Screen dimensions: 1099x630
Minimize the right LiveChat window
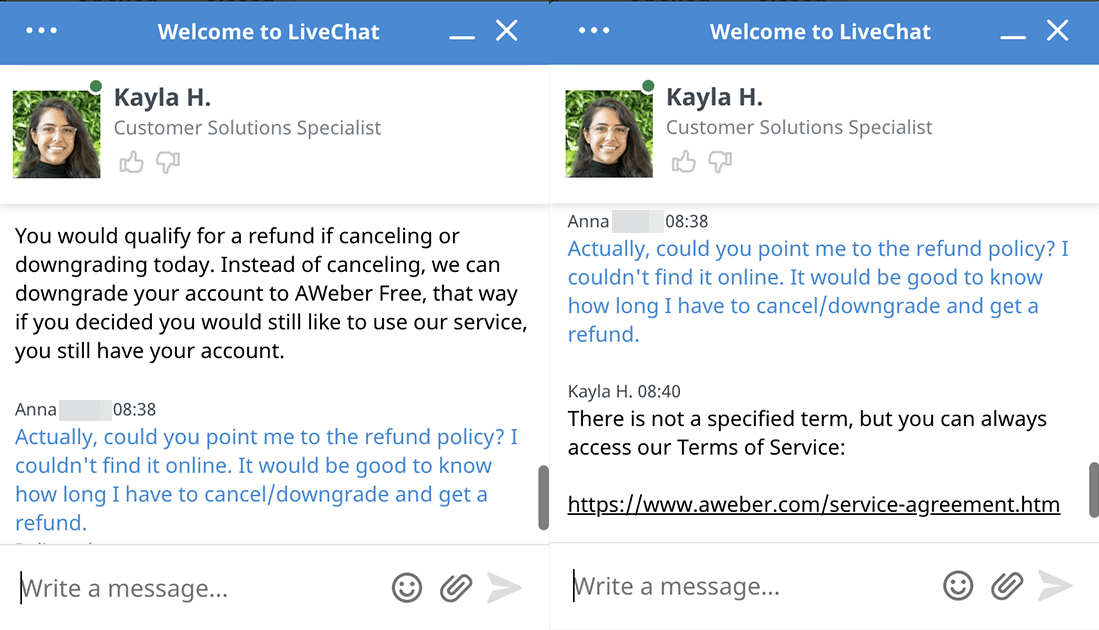[1013, 36]
